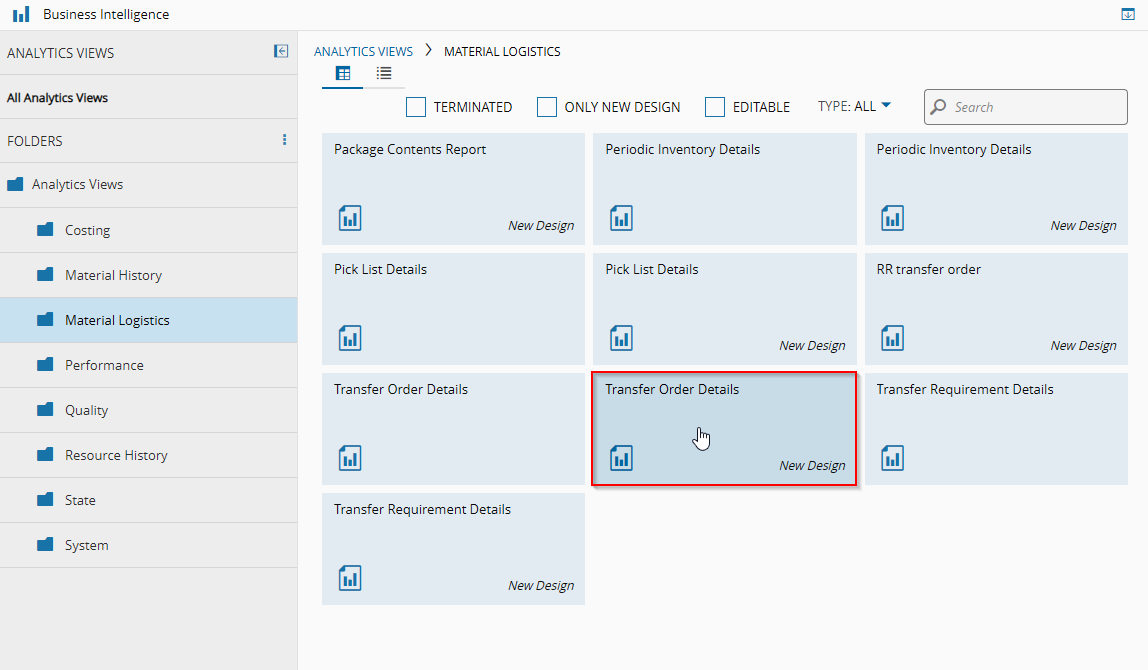Screen dimensions: 1148x670
Task: Select All Analytics Views
Action: tap(57, 98)
